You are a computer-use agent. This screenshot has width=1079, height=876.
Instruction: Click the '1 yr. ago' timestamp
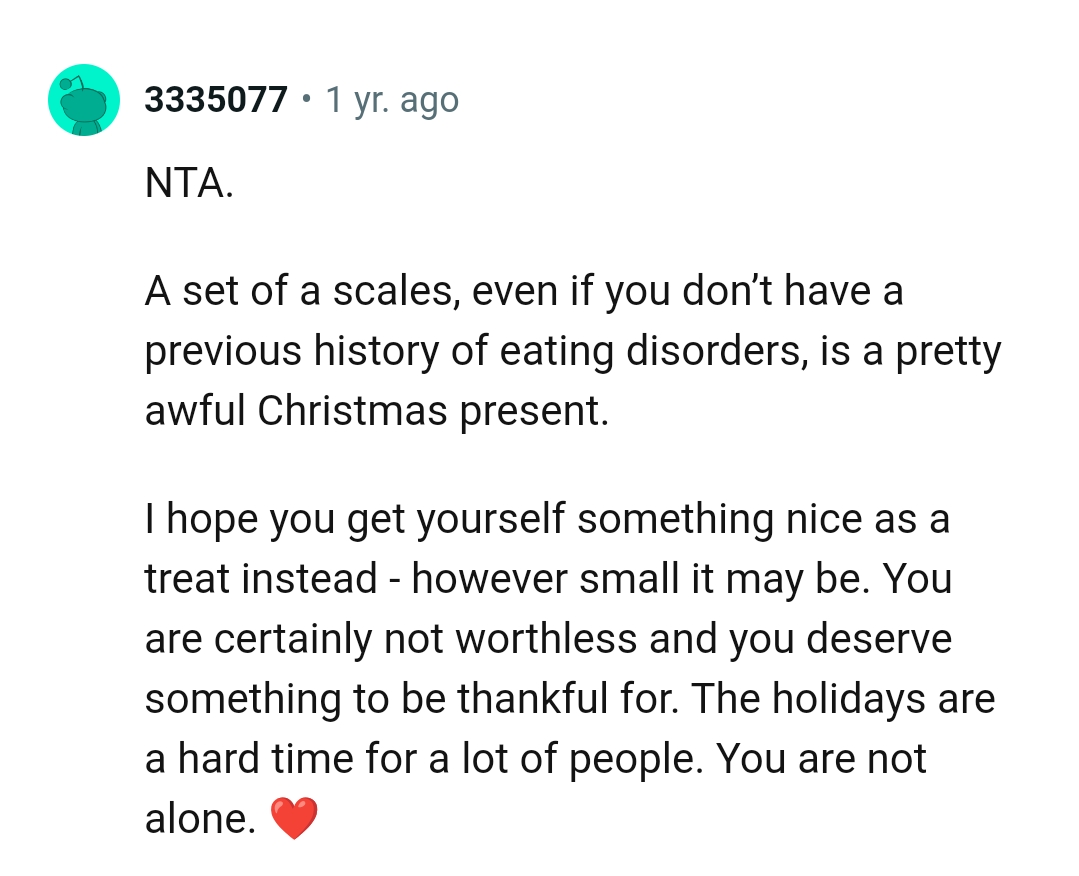392,99
